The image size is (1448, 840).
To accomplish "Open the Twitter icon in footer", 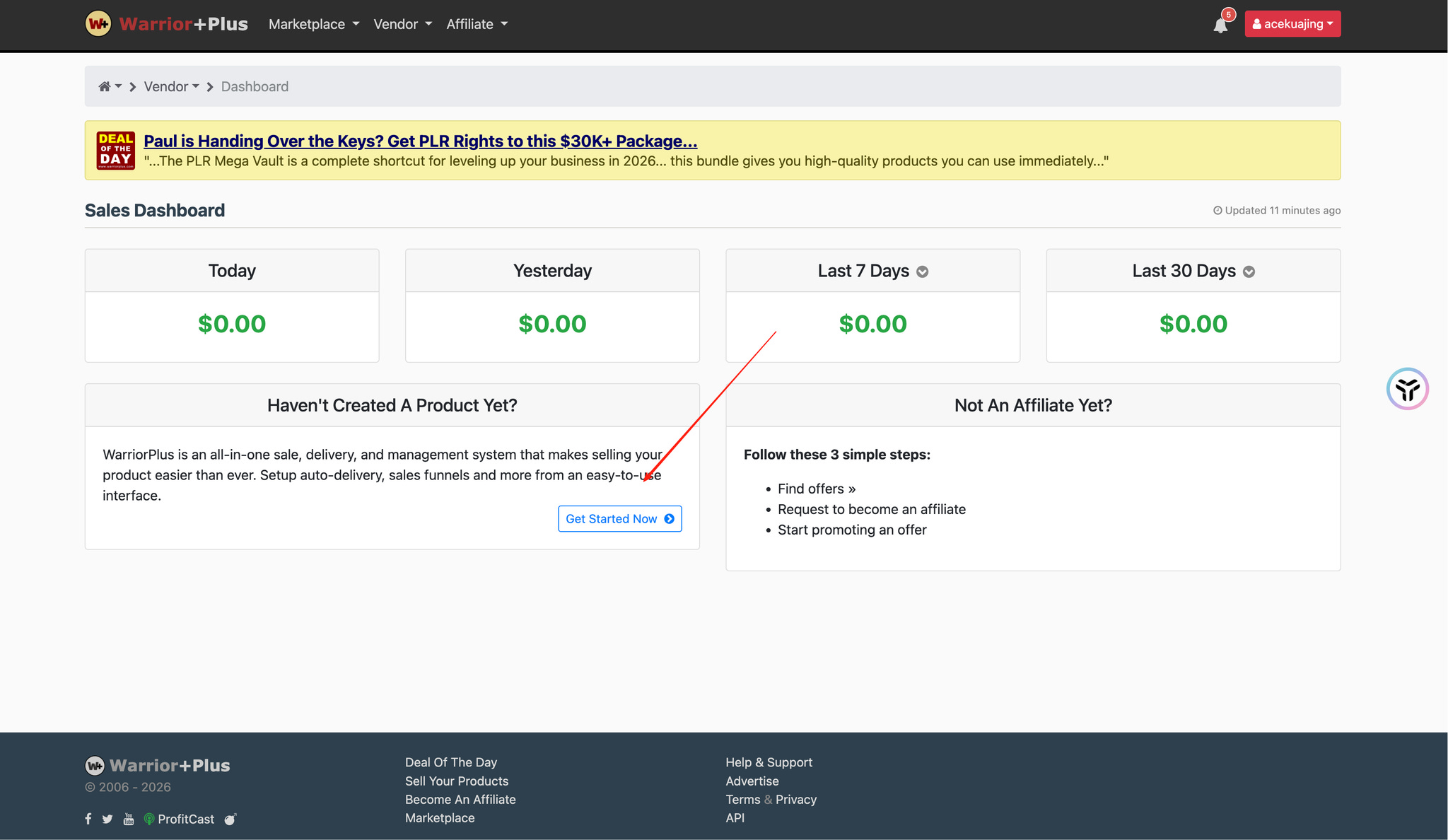I will coord(107,819).
